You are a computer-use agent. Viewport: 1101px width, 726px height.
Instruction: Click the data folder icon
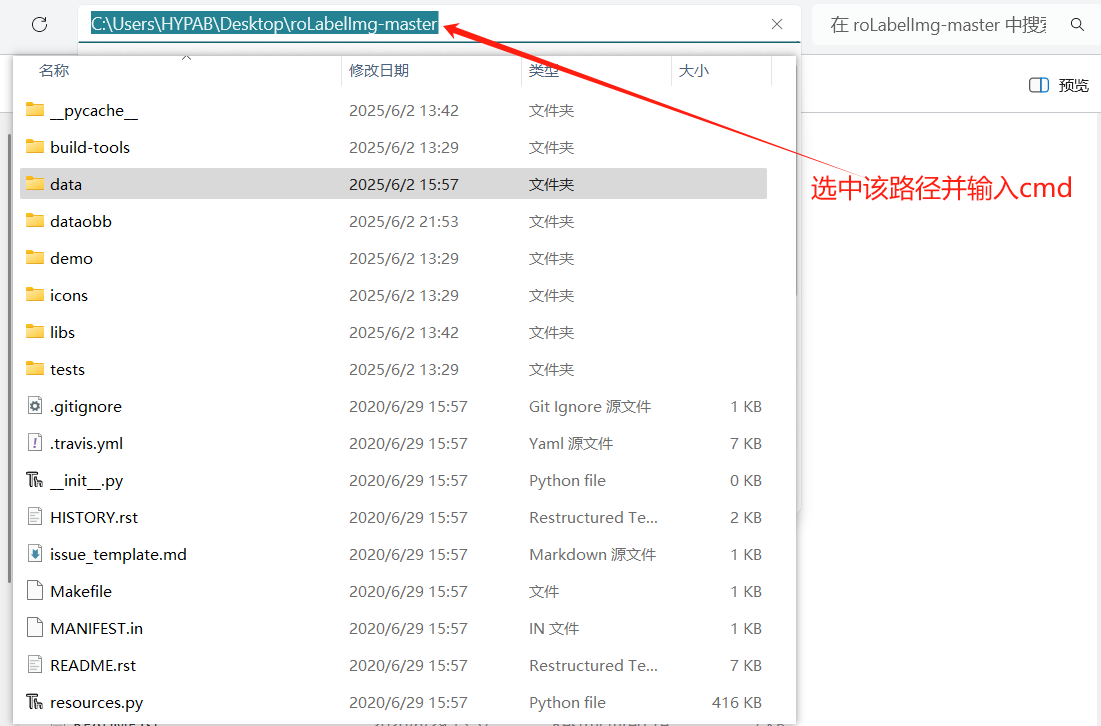34,184
